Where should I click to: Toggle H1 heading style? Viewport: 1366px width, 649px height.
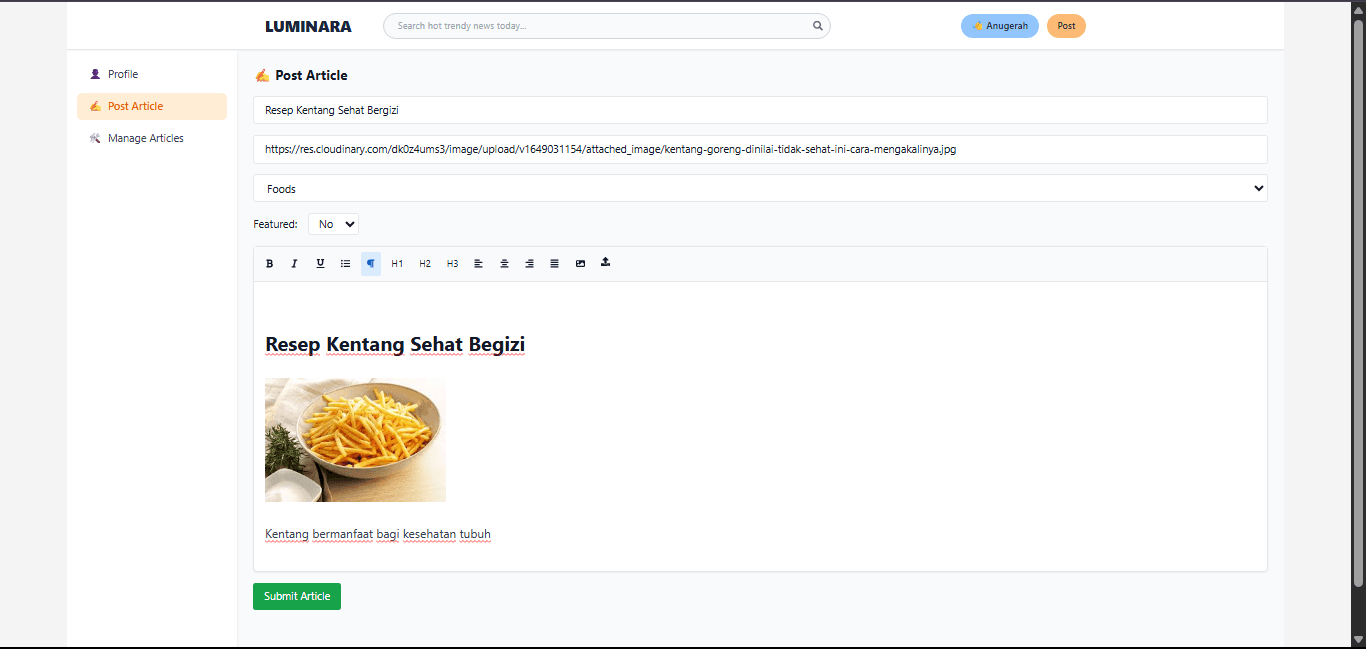click(x=397, y=264)
